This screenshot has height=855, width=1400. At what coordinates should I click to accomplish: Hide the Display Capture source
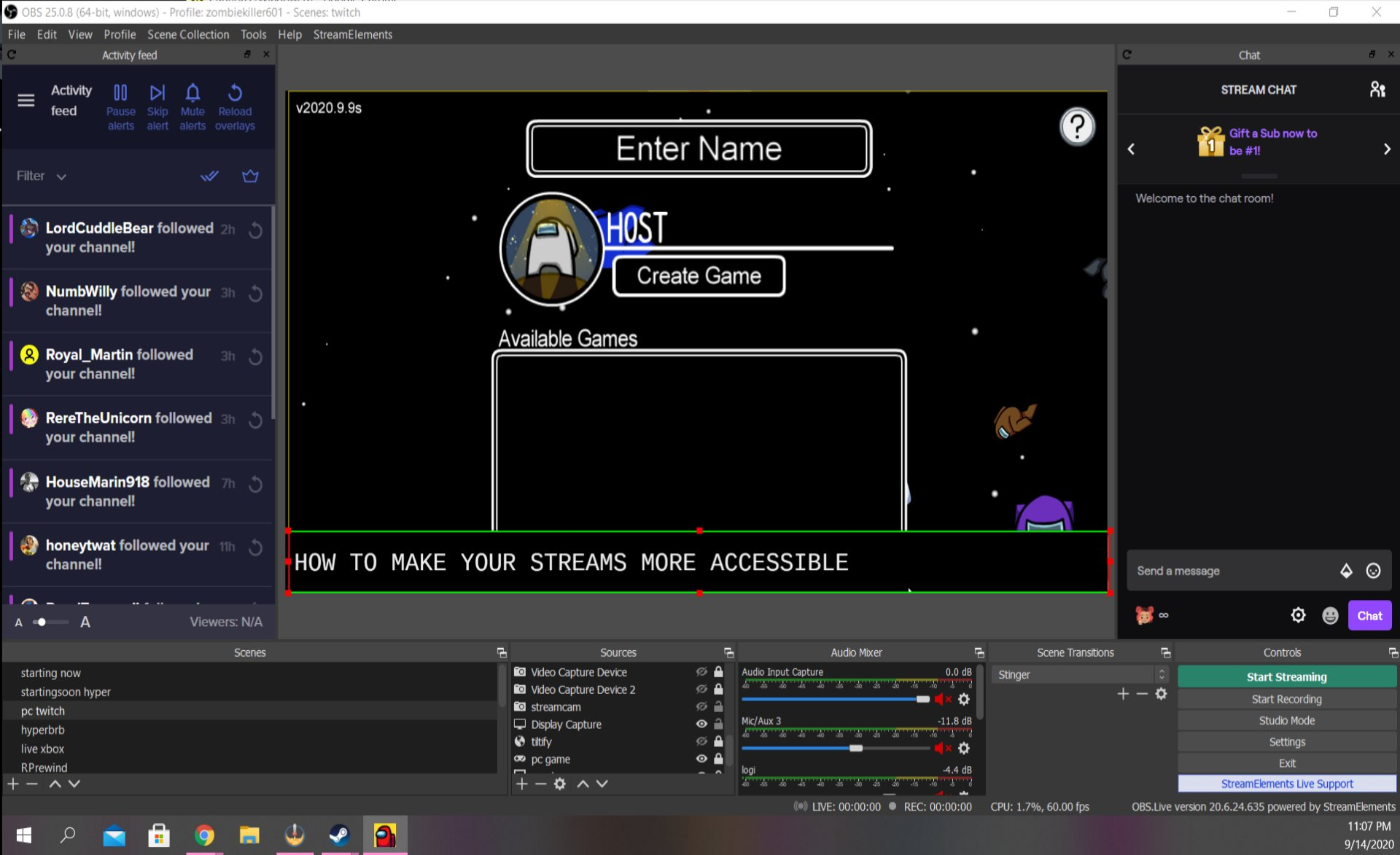tap(701, 725)
